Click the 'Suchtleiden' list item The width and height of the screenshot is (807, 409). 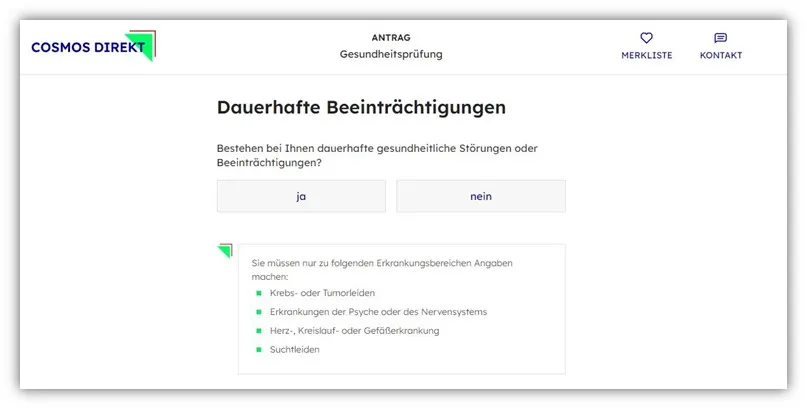pos(294,349)
